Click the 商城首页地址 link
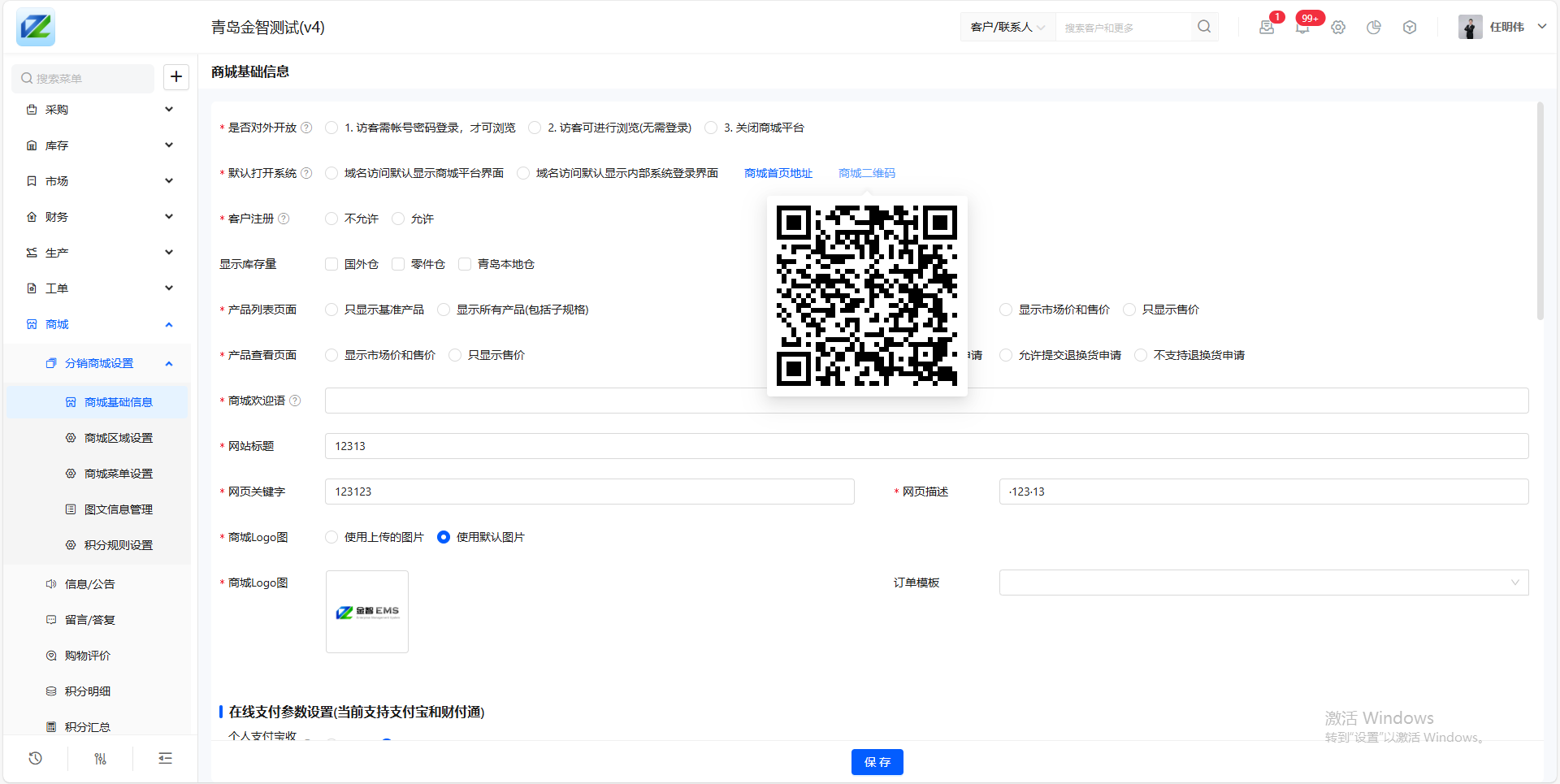 click(778, 173)
